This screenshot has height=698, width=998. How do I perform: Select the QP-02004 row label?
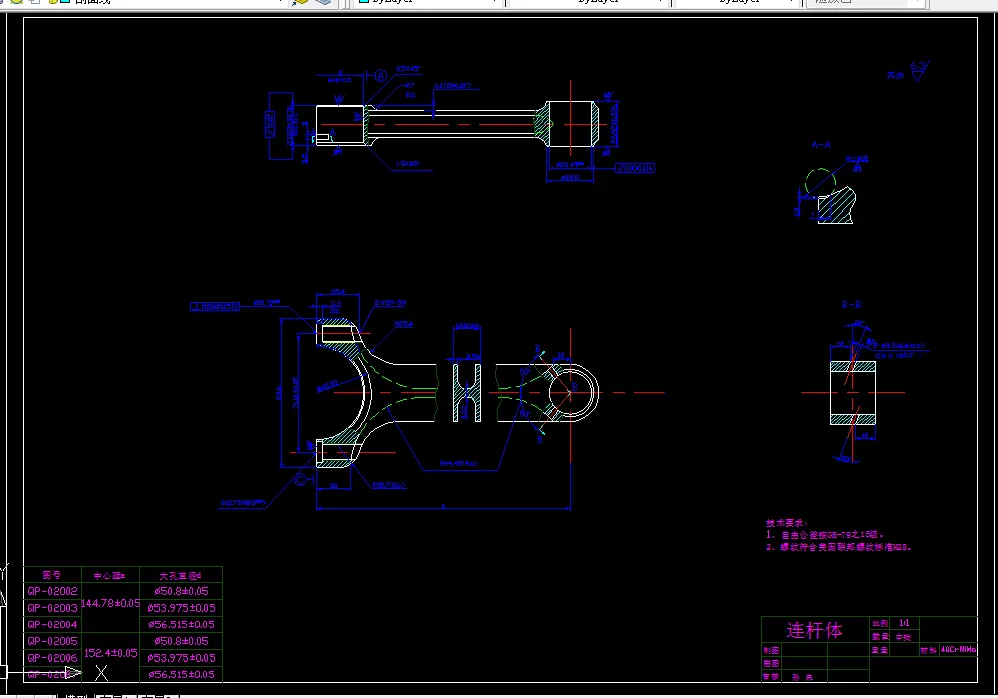(52, 624)
